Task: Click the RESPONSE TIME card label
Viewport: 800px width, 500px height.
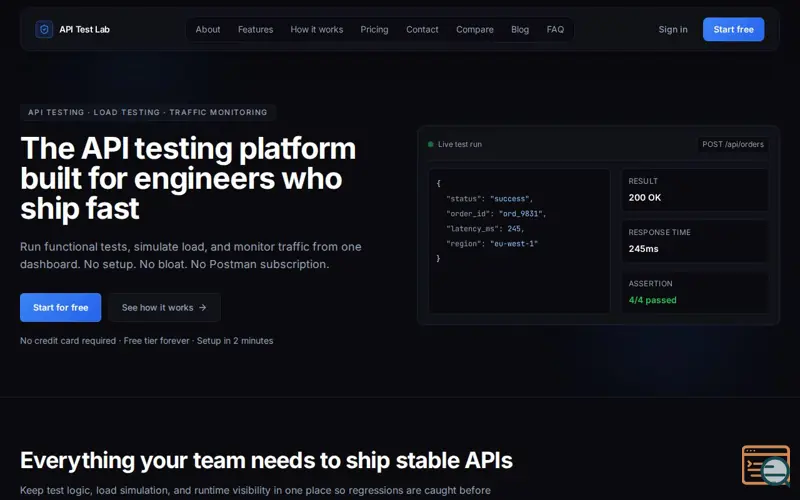Action: pos(659,232)
